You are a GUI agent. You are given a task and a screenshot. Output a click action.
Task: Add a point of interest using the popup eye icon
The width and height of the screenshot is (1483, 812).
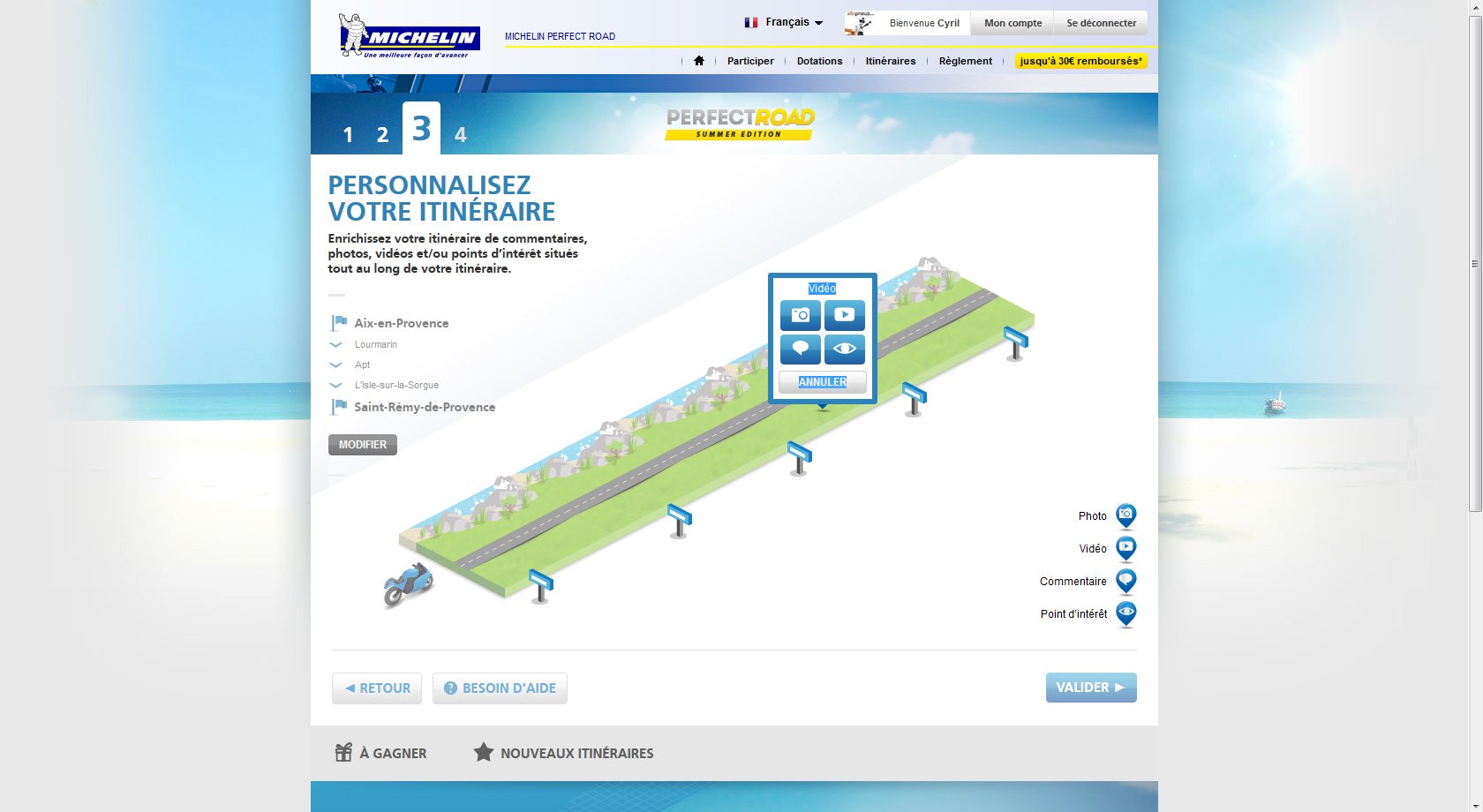(845, 349)
